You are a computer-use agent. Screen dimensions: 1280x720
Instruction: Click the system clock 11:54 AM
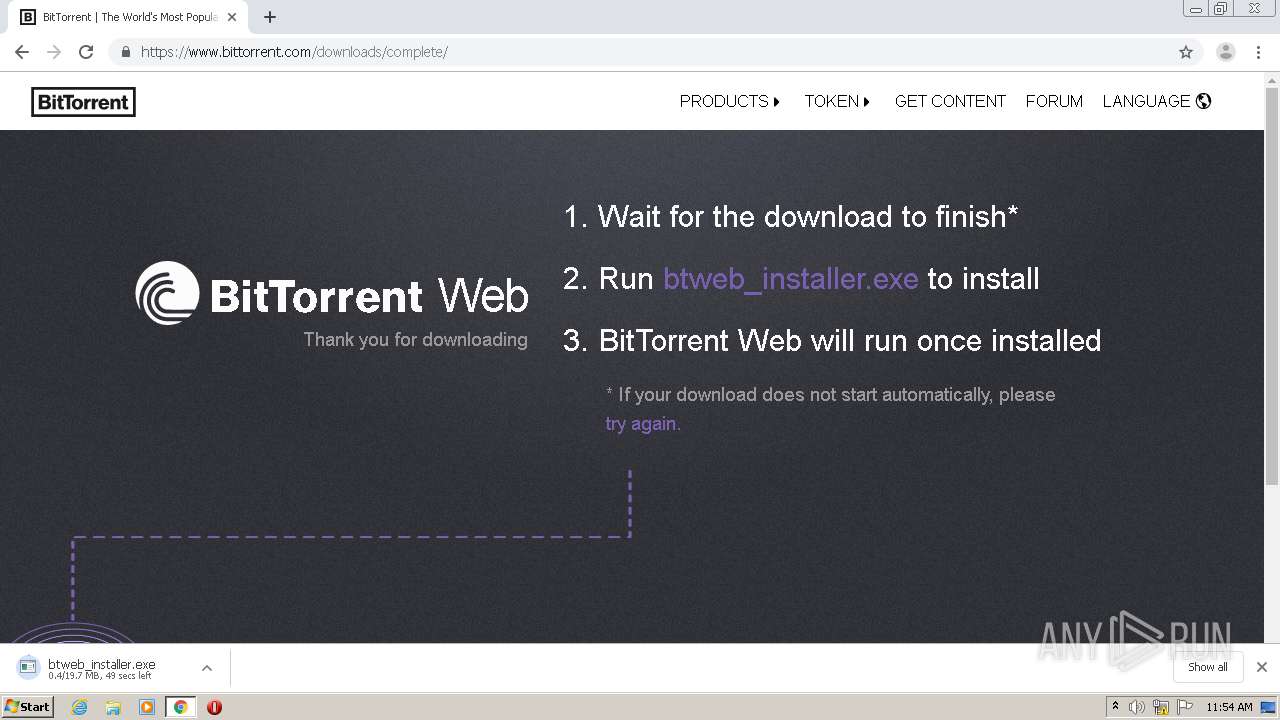point(1229,707)
